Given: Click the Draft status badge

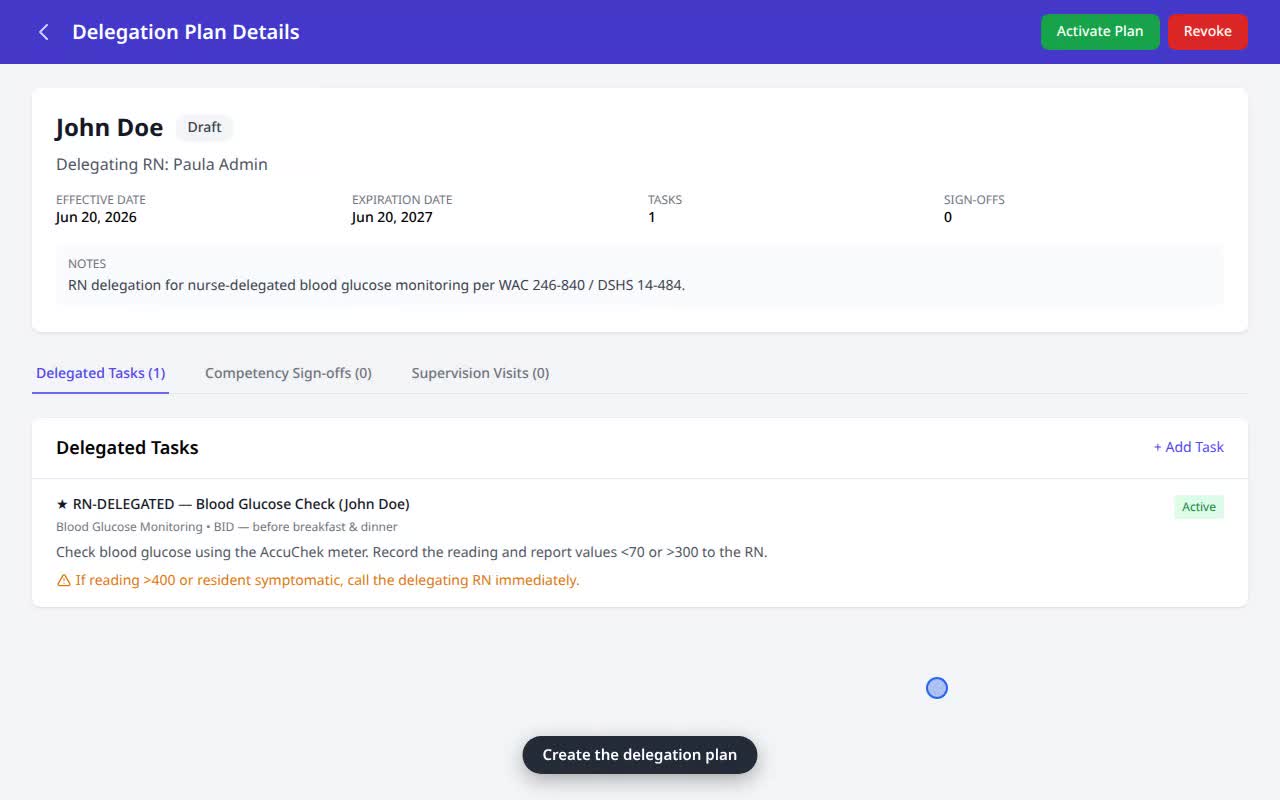Looking at the screenshot, I should [204, 127].
